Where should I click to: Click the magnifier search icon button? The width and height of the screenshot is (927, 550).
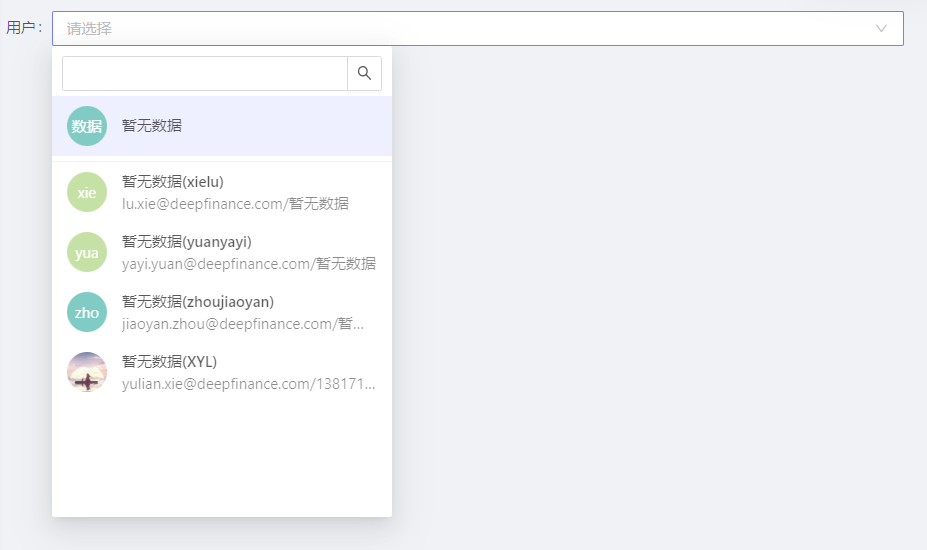click(364, 73)
